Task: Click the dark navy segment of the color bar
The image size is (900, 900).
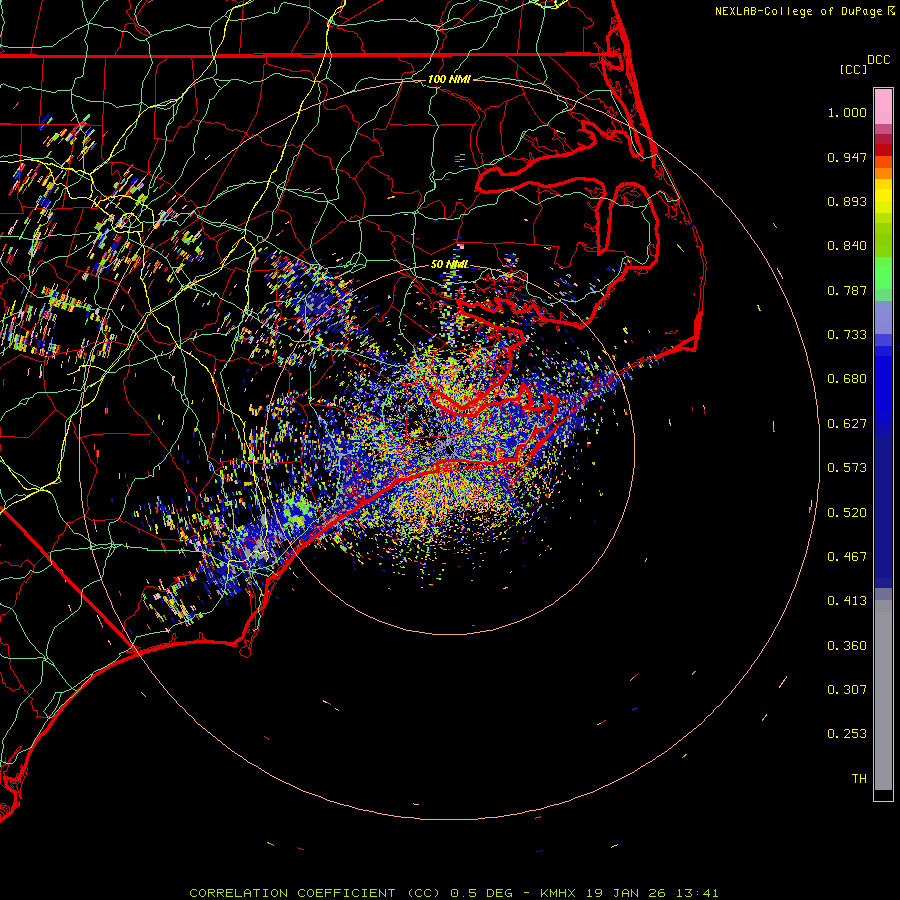Action: [883, 506]
